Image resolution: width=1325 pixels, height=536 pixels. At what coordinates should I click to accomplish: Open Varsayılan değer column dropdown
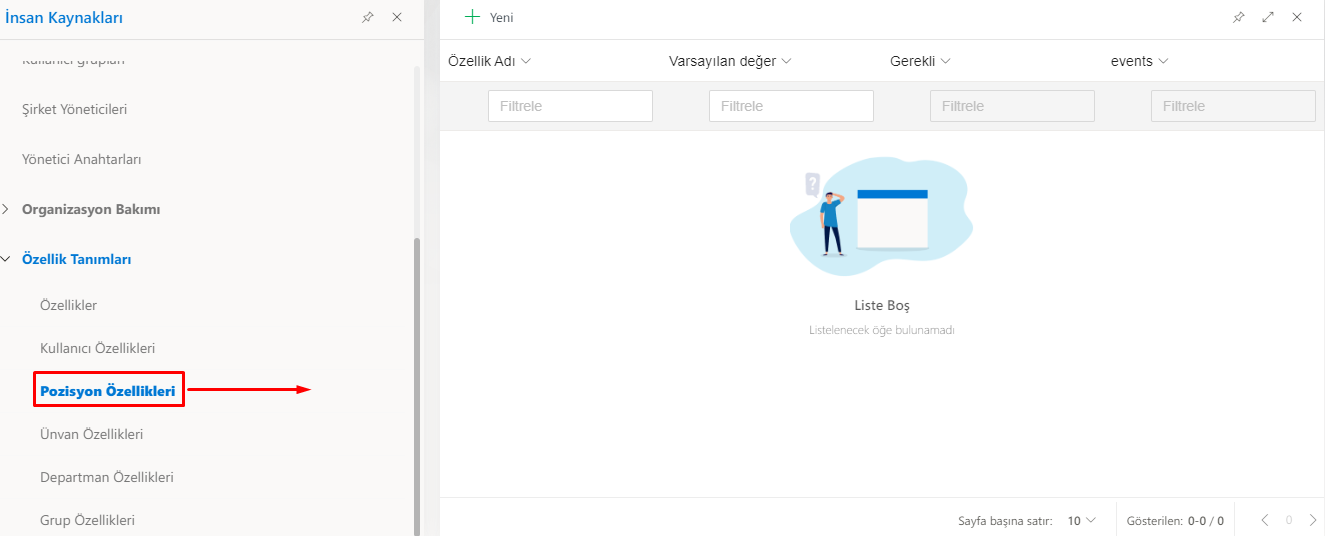(786, 61)
